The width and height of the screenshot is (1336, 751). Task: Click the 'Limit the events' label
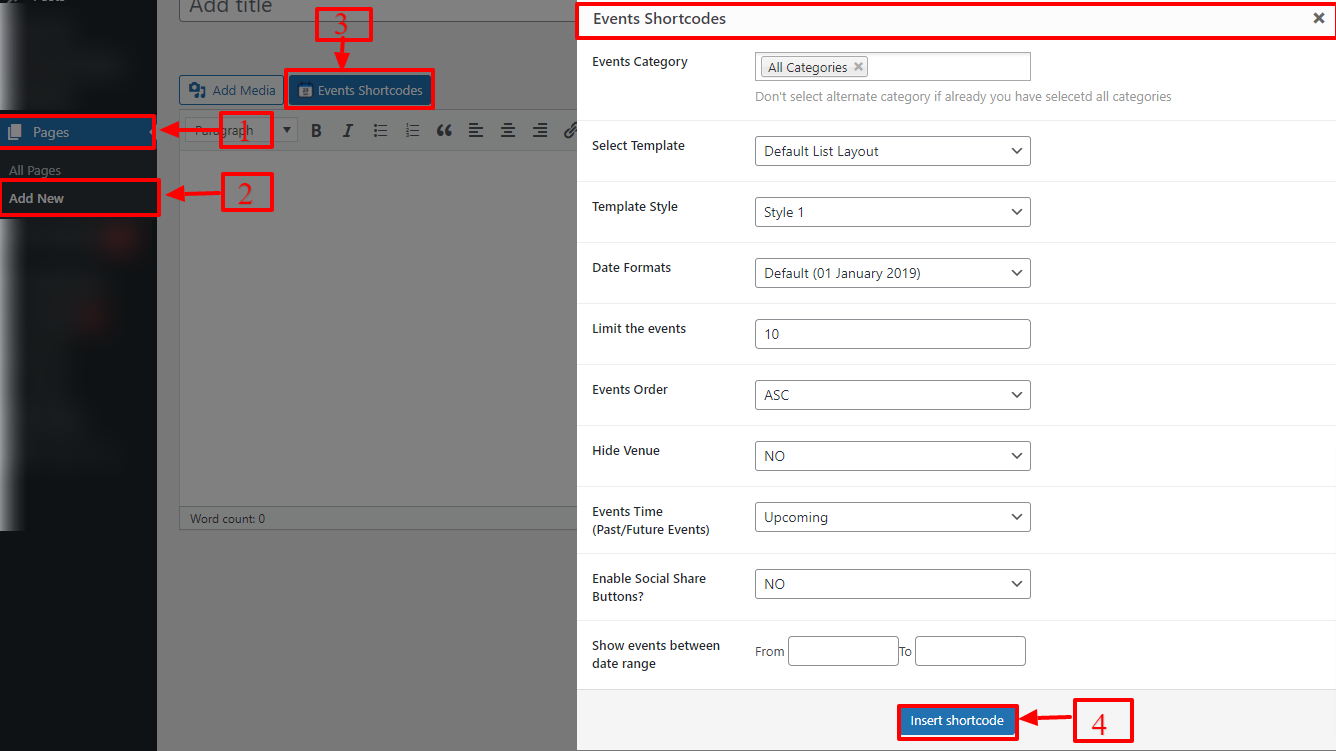639,329
